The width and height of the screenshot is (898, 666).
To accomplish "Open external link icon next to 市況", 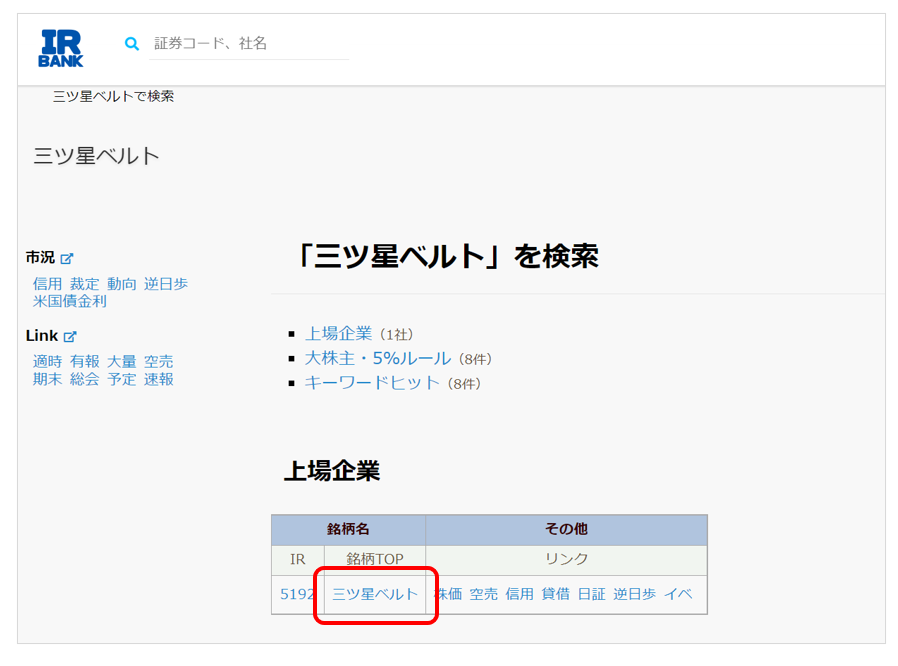I will (x=67, y=258).
